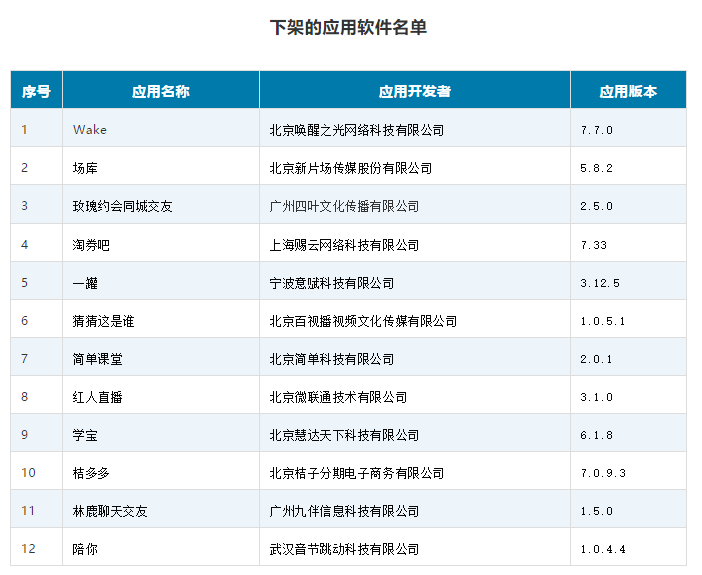Viewport: 702px width, 575px height.
Task: Select the 林鹿聊天交友 app entry
Action: click(x=110, y=511)
